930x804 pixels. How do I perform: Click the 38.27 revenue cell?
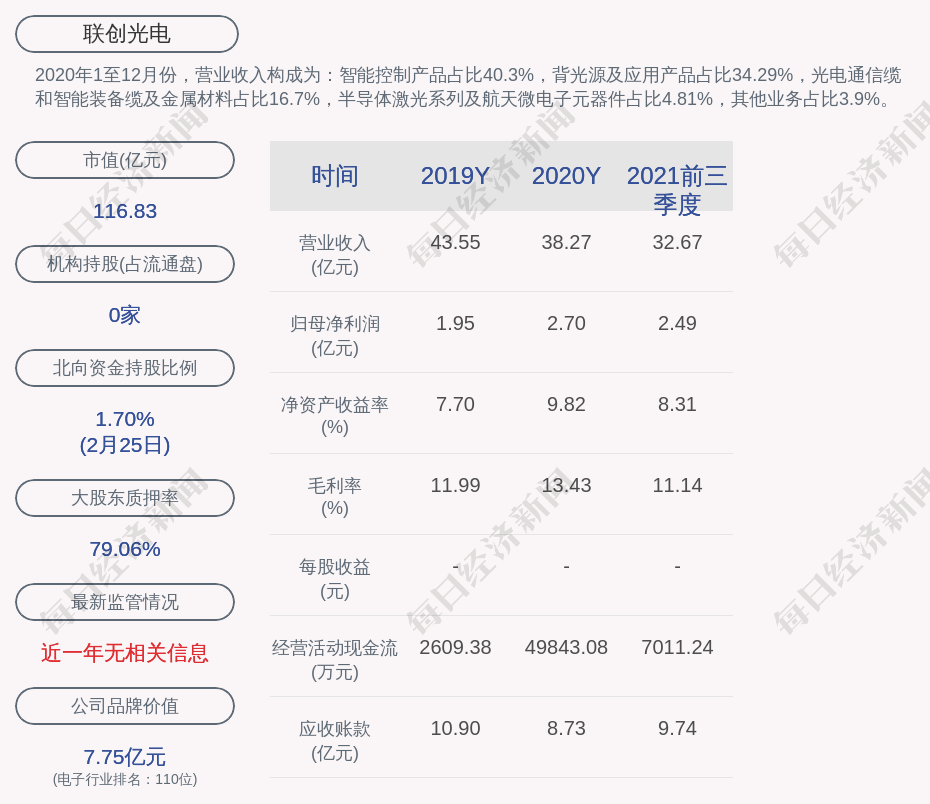[x=566, y=243]
